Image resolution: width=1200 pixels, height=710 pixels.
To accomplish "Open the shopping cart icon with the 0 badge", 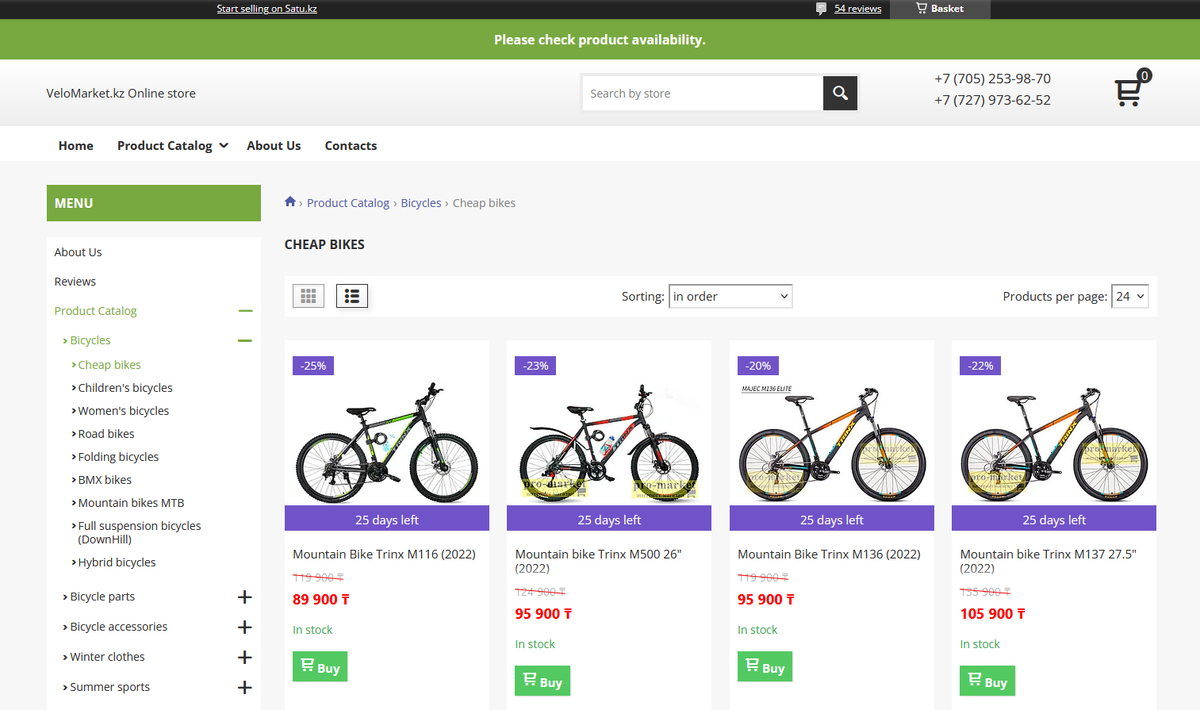I will 1131,90.
